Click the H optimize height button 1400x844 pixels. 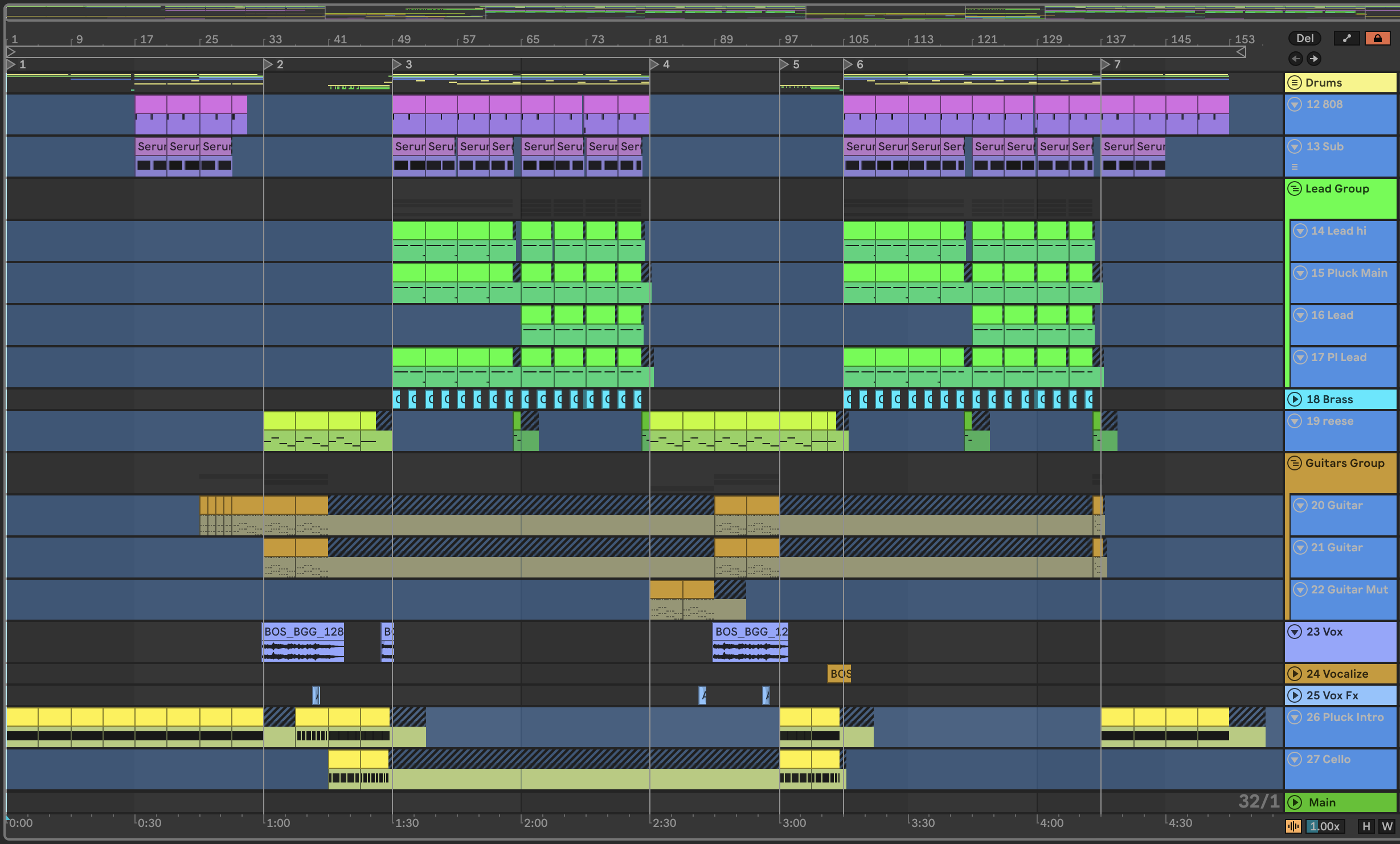coord(1366,826)
